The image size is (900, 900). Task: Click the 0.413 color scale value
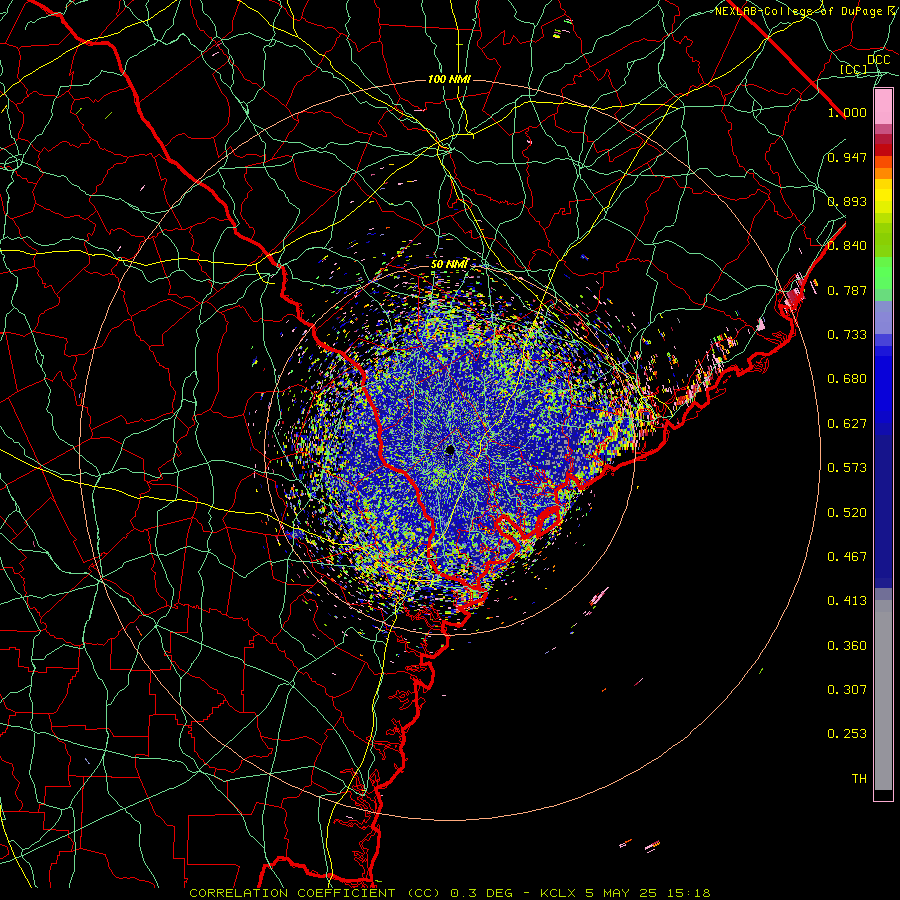pyautogui.click(x=847, y=601)
